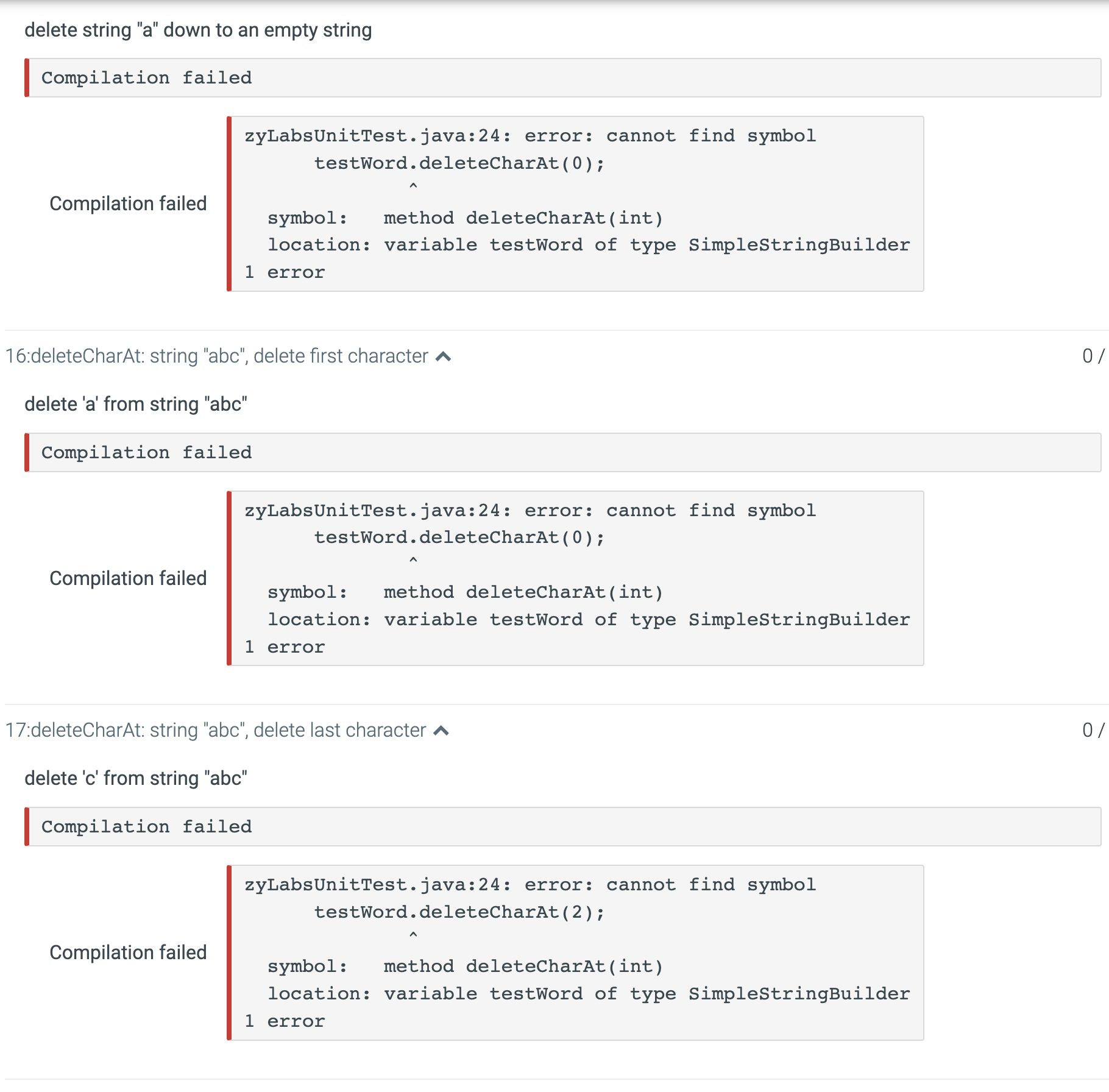Click the test title '17:deleteCharAt: string "abc", delete last character'
The width and height of the screenshot is (1109, 1092).
(x=216, y=730)
